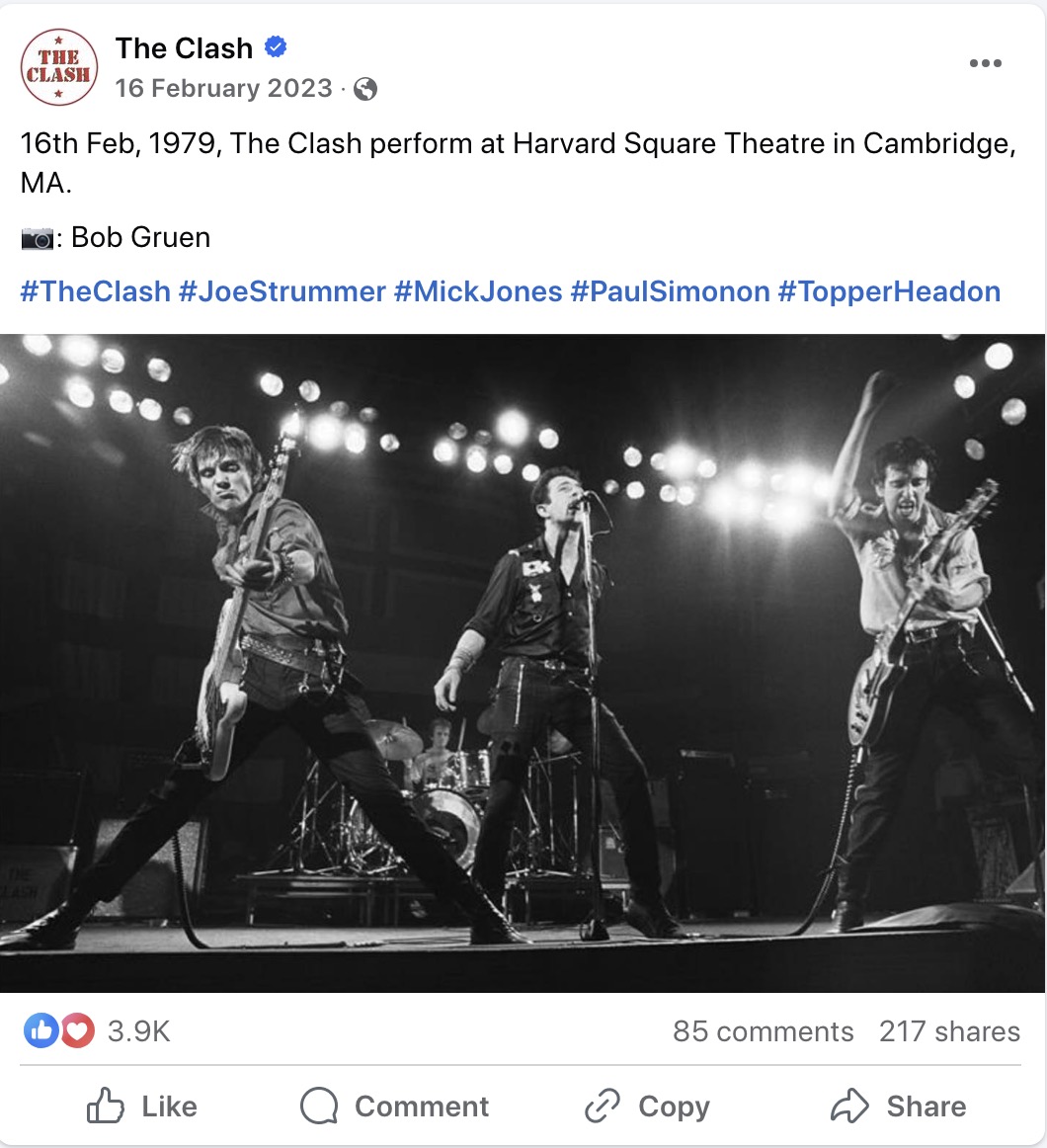Screen dimensions: 1047x1148
Task: Open the #JoeStrummer hashtag
Action: tap(282, 291)
